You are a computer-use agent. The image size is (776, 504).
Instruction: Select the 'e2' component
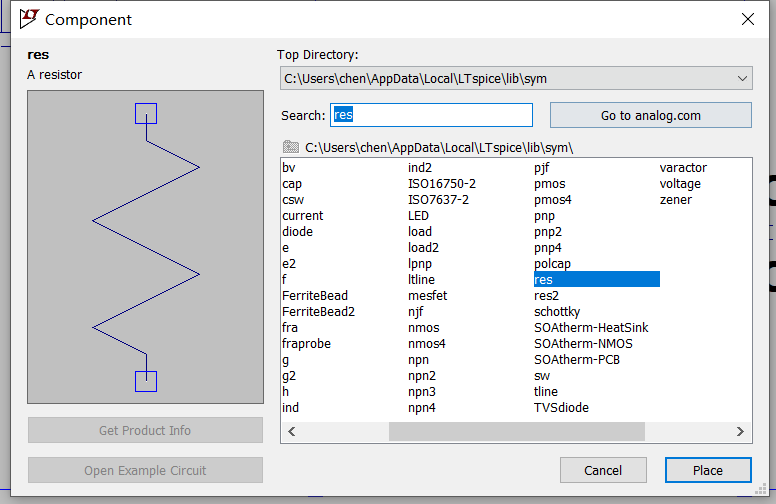289,263
